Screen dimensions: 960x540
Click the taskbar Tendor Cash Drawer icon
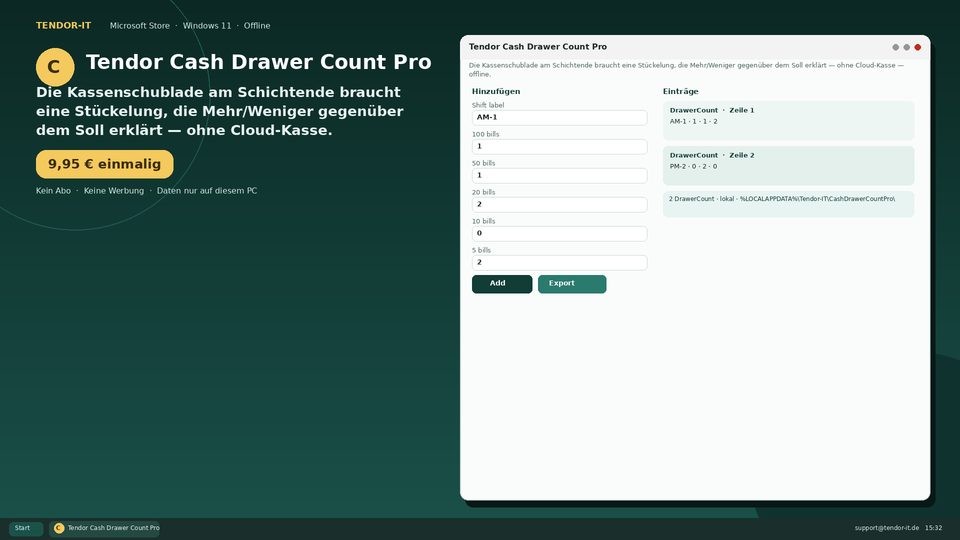59,528
